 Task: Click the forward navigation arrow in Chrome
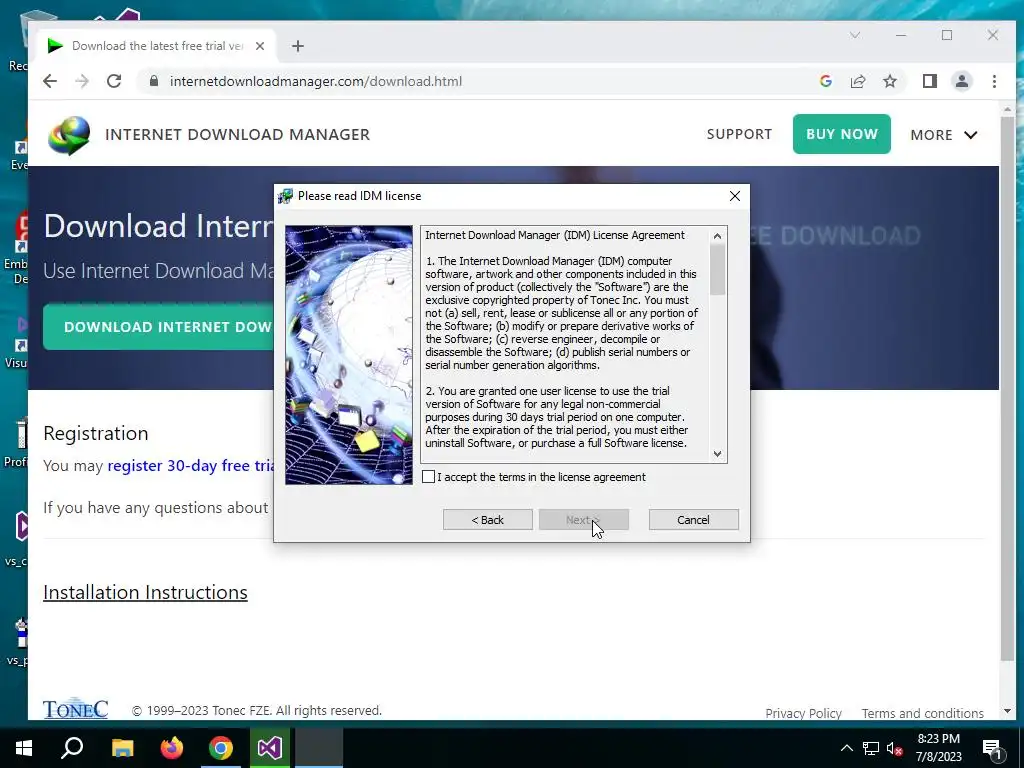tap(82, 81)
